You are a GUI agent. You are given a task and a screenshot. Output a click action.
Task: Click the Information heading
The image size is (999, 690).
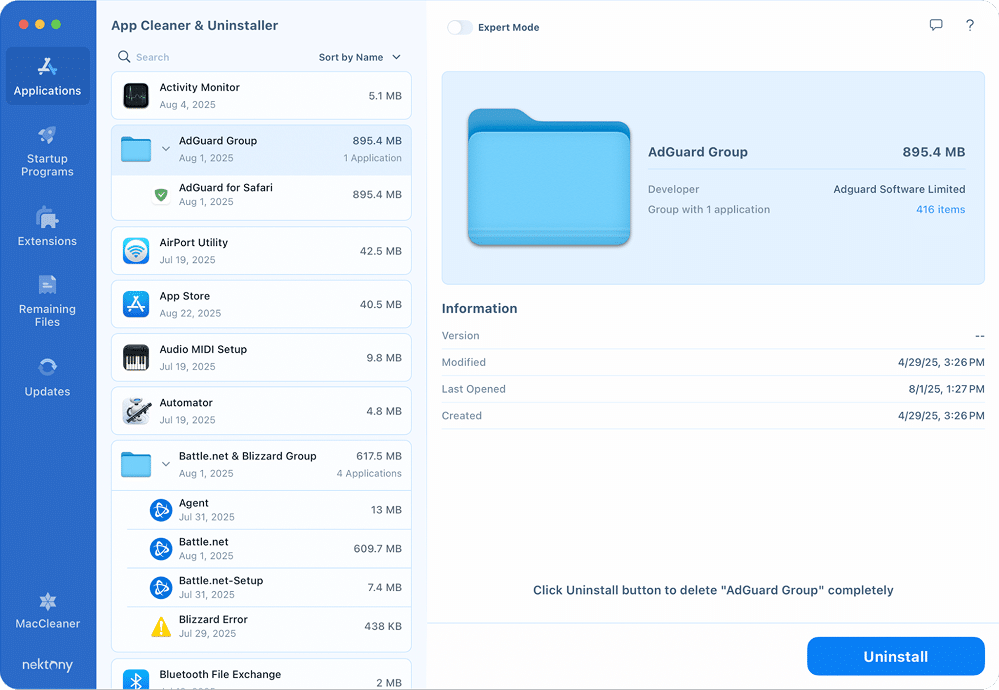point(479,308)
